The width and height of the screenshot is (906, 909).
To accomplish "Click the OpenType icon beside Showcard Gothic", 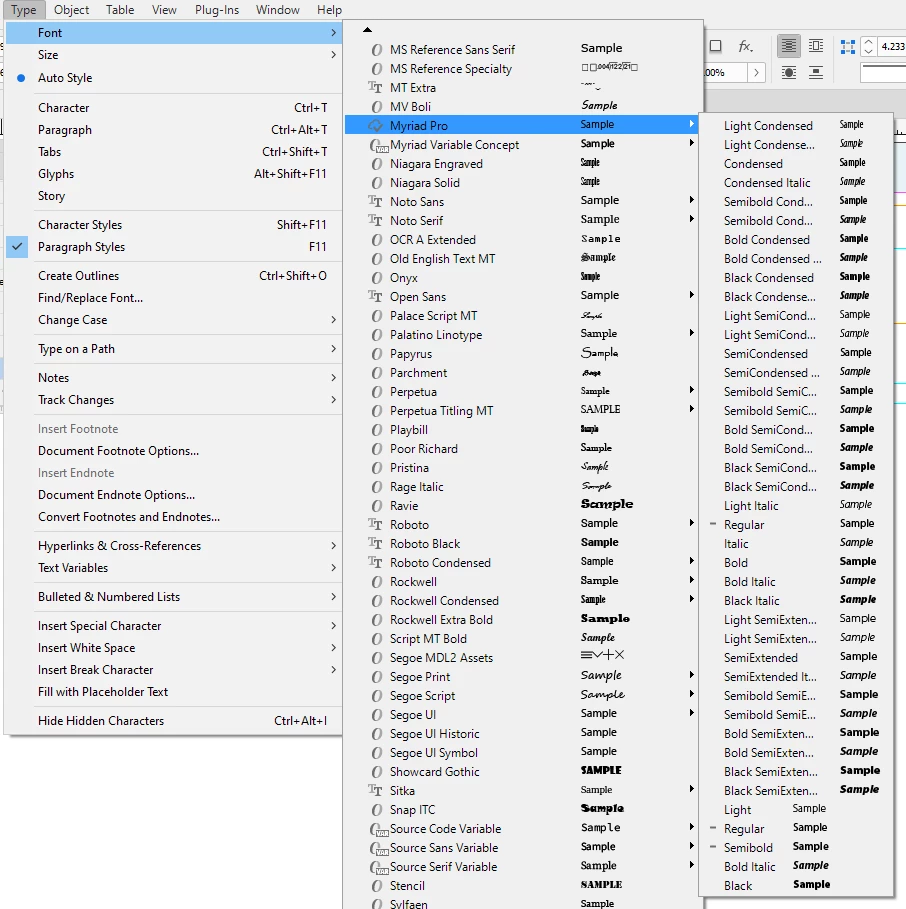I will click(377, 772).
